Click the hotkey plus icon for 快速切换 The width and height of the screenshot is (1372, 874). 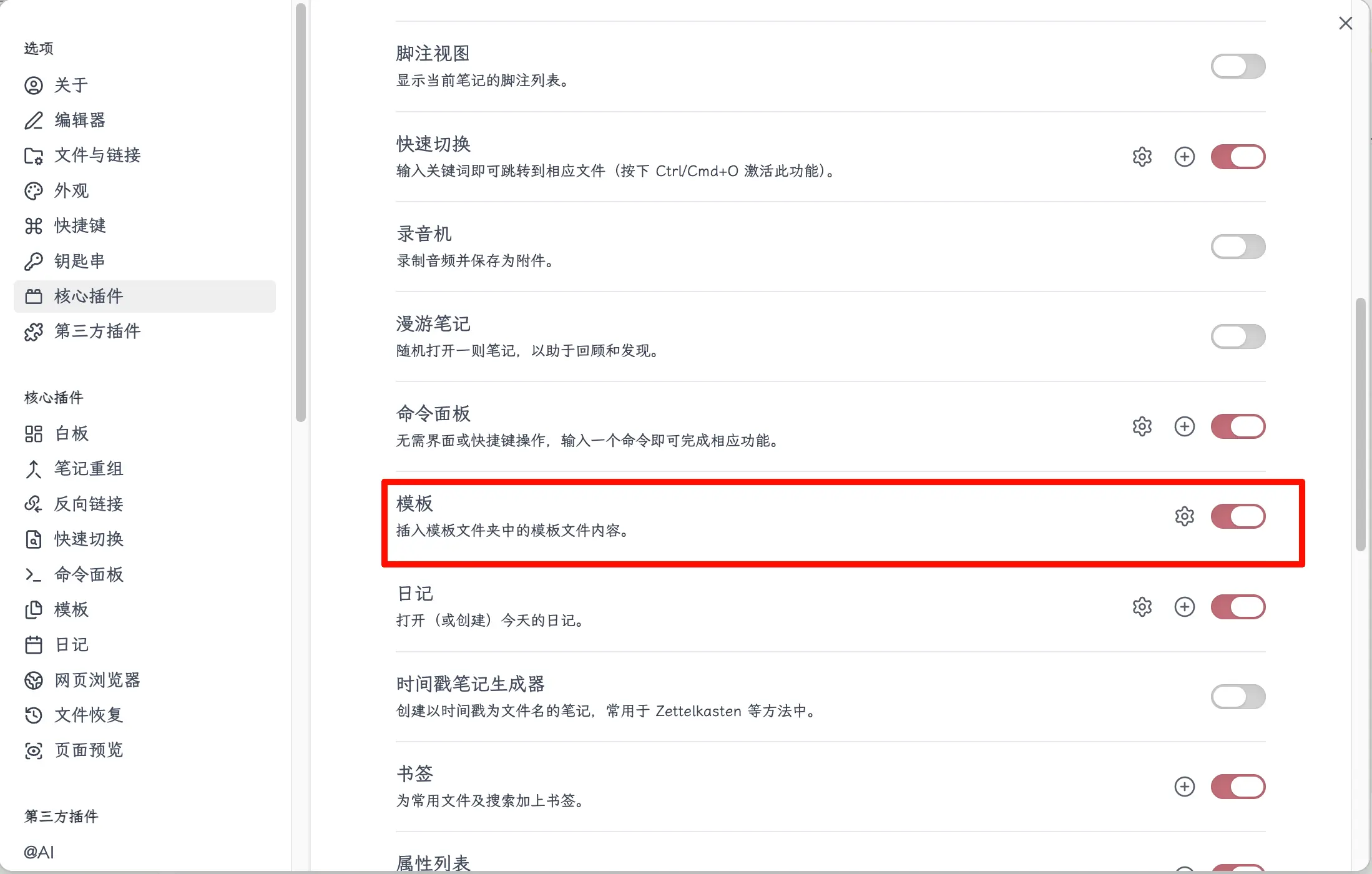(1184, 157)
